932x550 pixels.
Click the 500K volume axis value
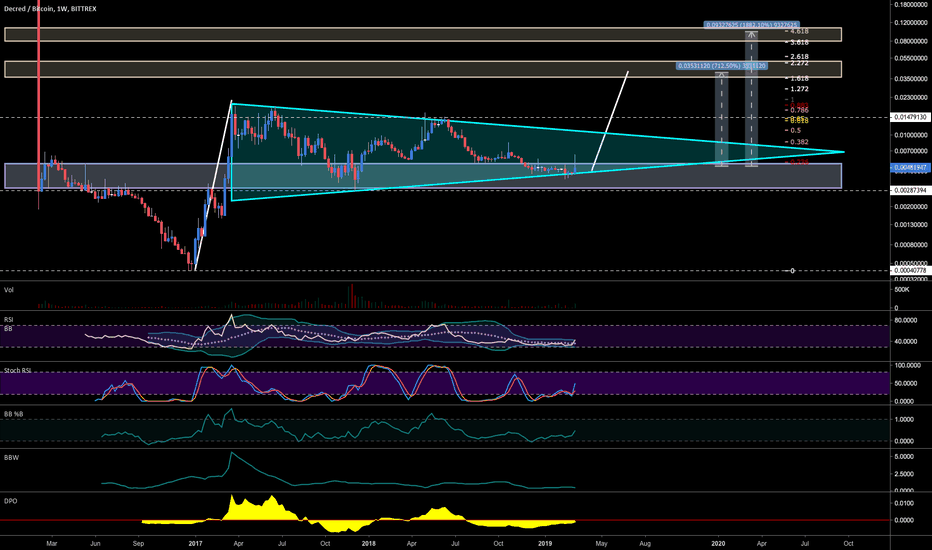902,290
